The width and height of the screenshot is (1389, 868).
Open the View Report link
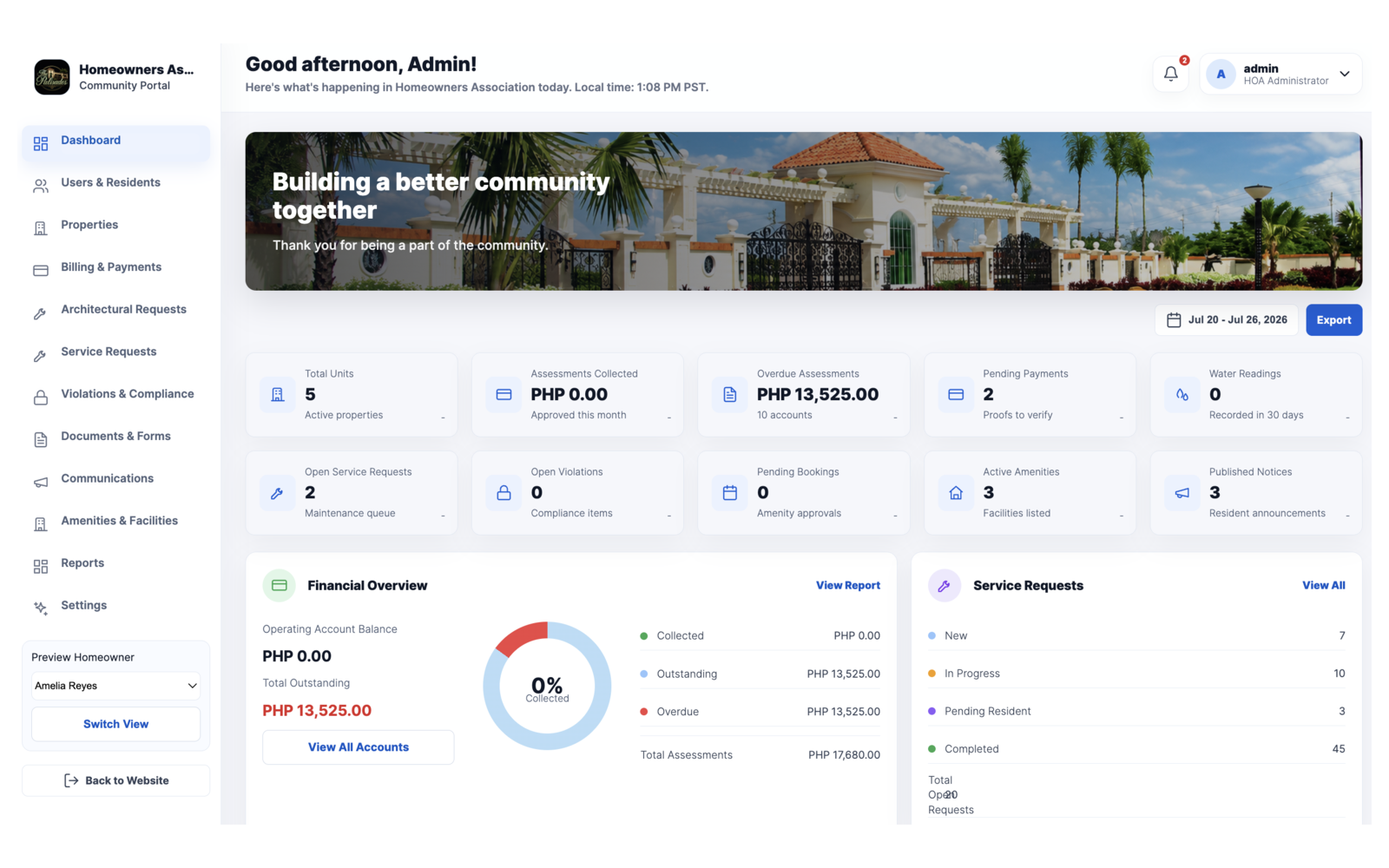[848, 586]
